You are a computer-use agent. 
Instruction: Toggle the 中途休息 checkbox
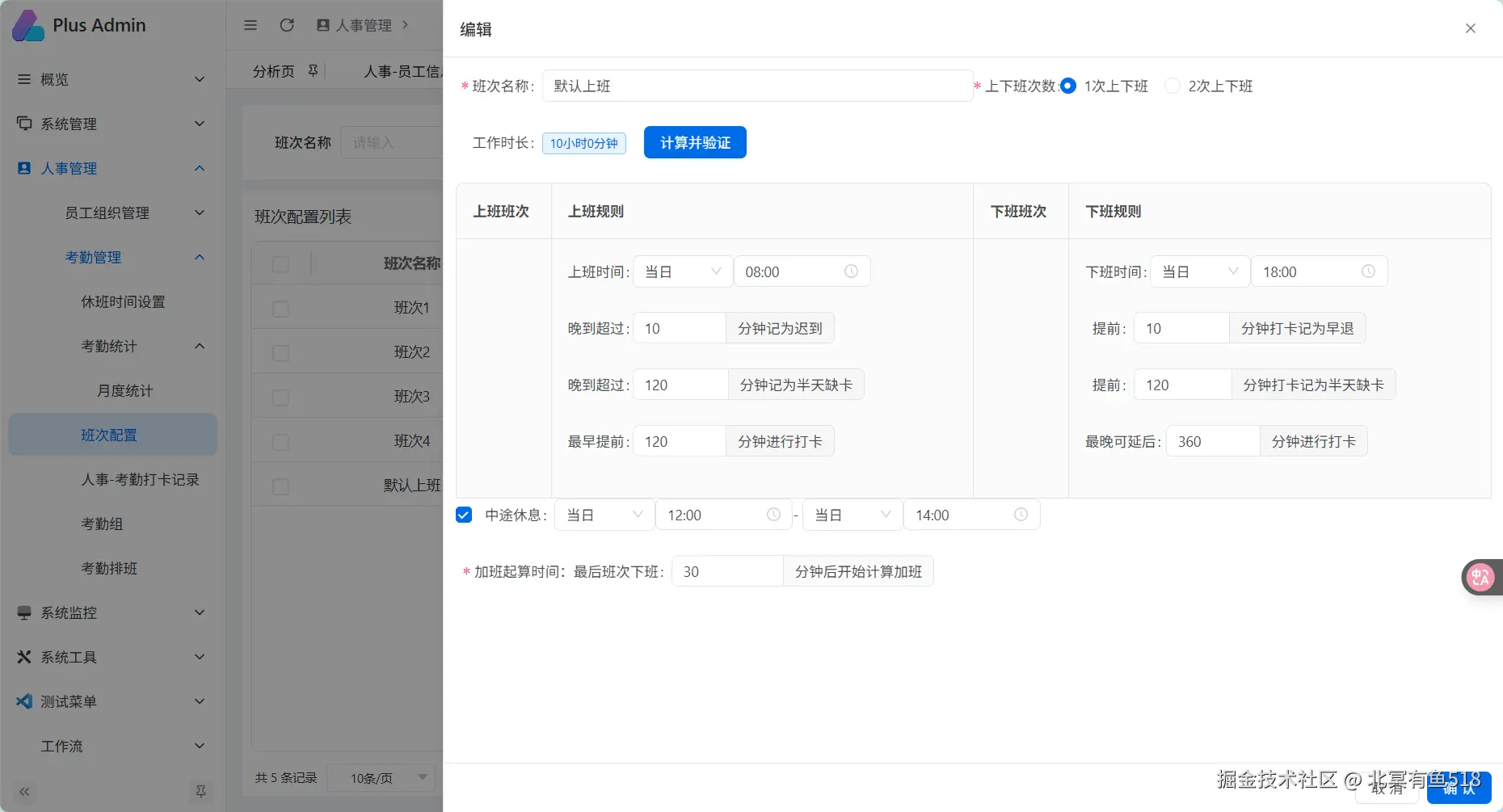point(464,515)
